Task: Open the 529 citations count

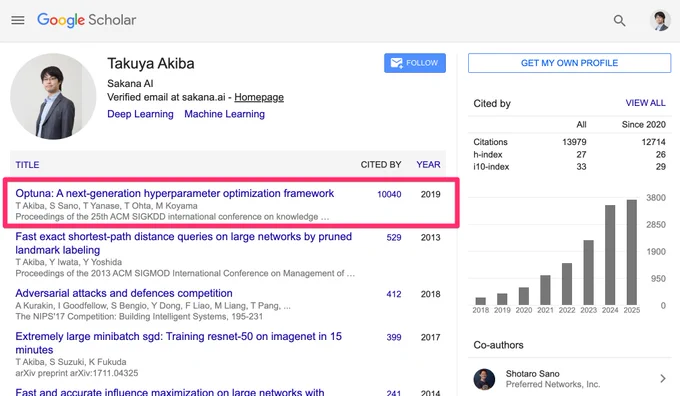Action: tap(394, 238)
